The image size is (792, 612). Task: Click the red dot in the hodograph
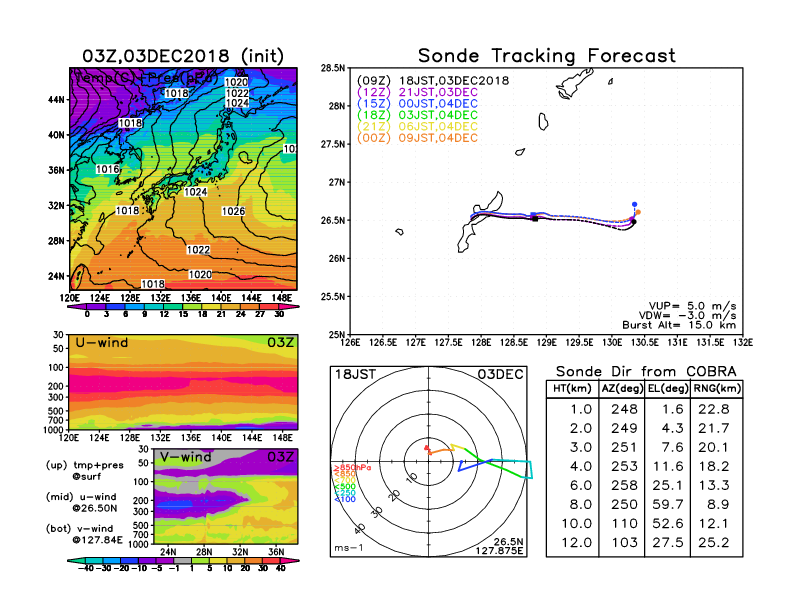426,448
